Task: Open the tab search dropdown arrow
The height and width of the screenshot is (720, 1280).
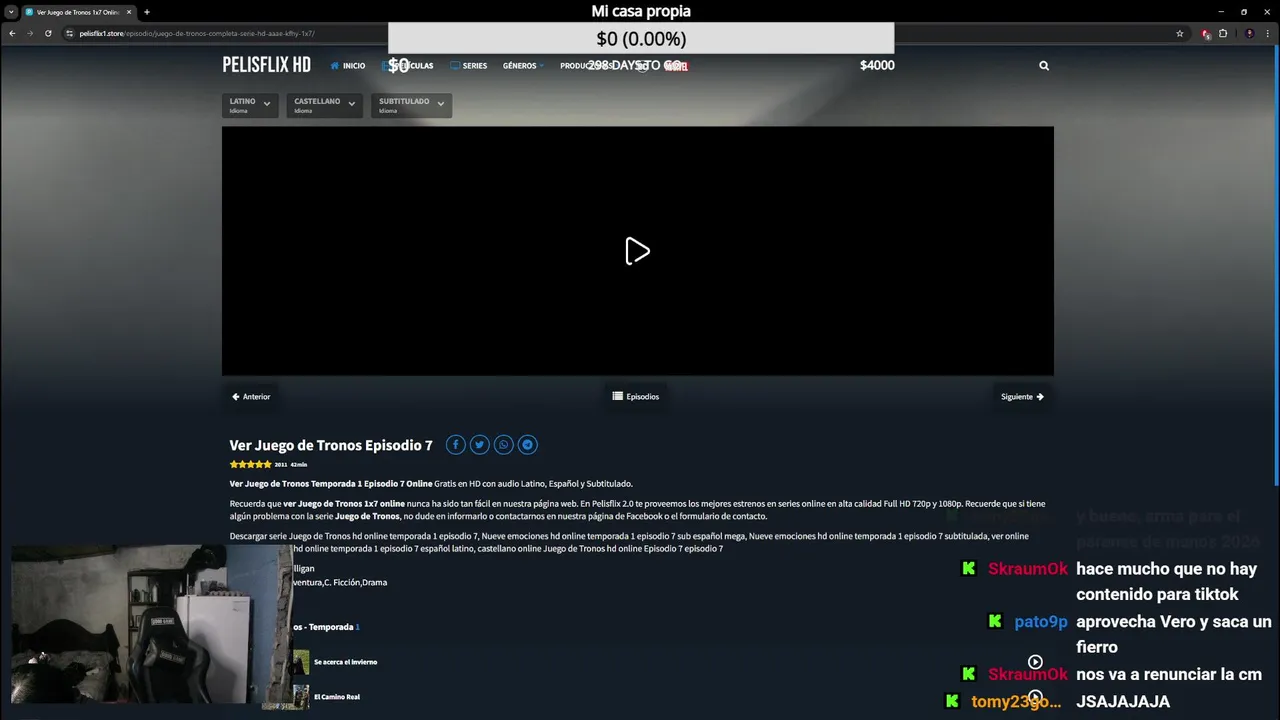Action: click(11, 12)
